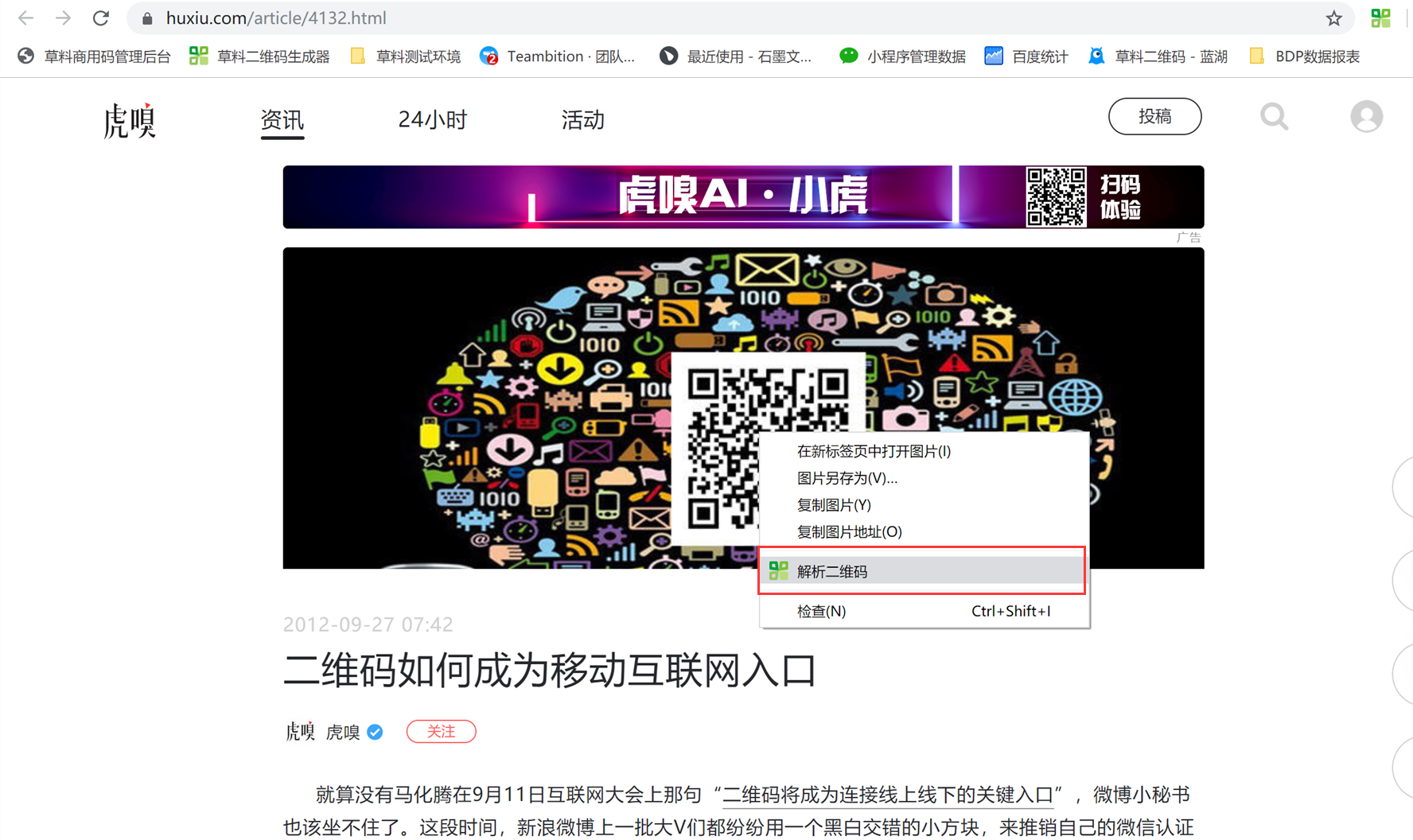Bookmark this page with star icon
This screenshot has height=840, width=1413.
point(1334,18)
